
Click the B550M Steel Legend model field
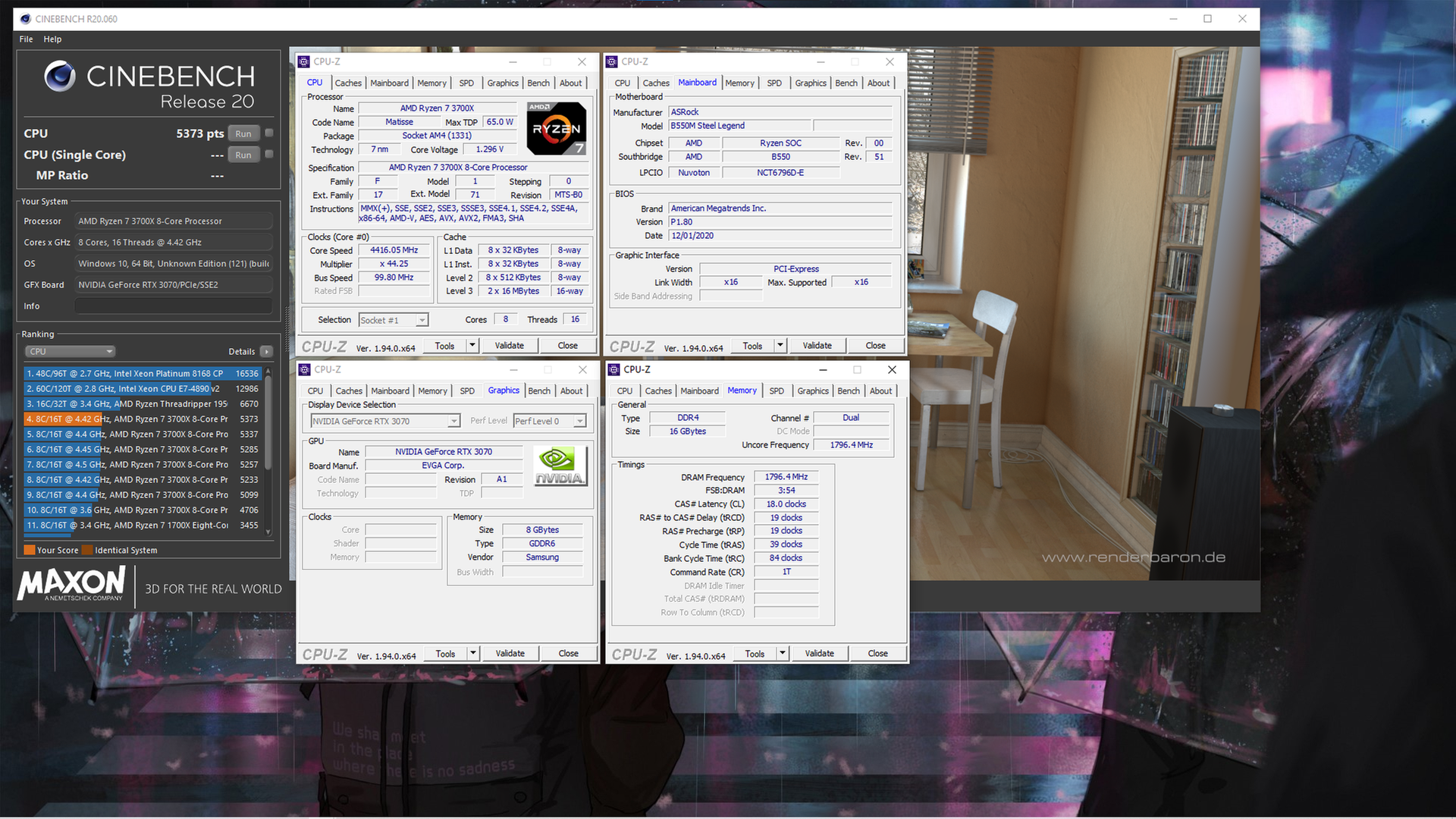739,126
